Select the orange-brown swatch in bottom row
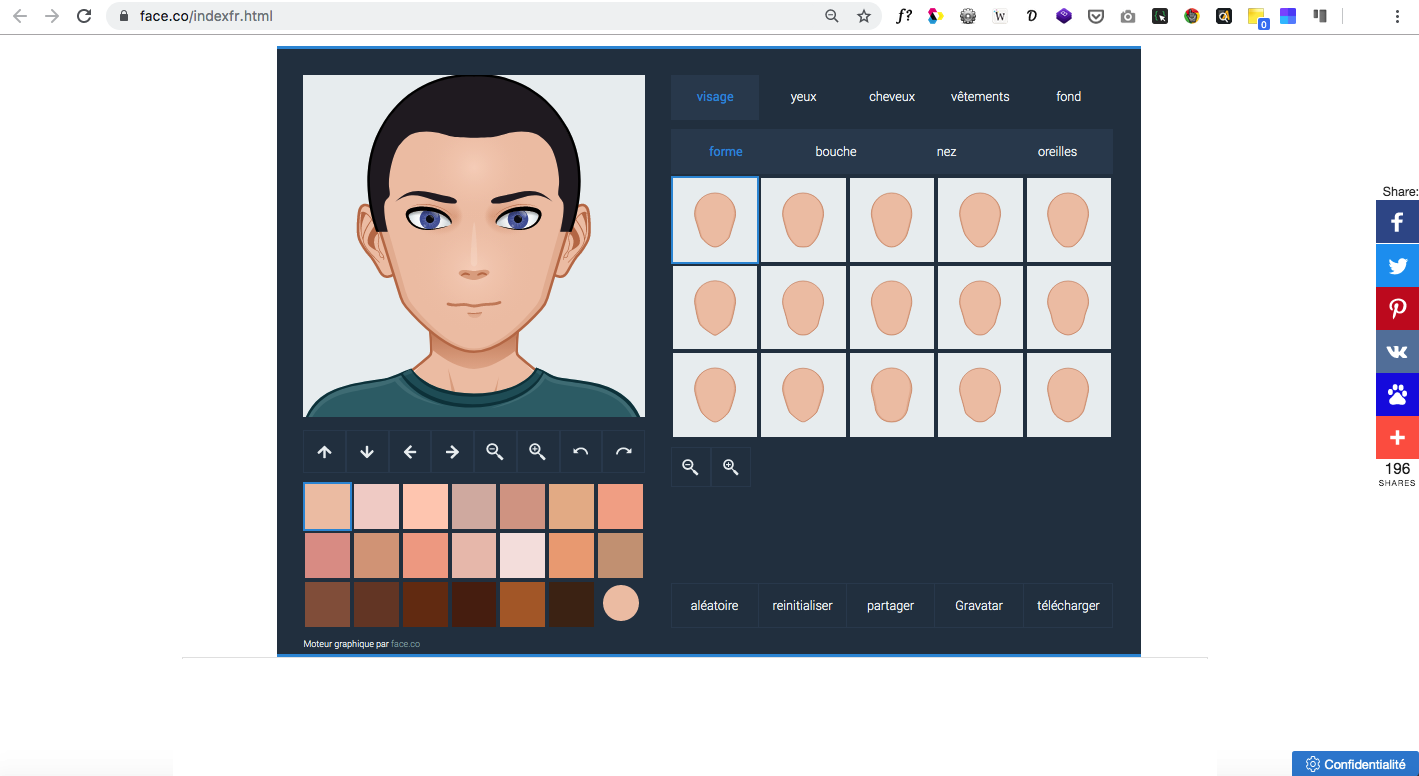Image resolution: width=1419 pixels, height=776 pixels. tap(523, 604)
